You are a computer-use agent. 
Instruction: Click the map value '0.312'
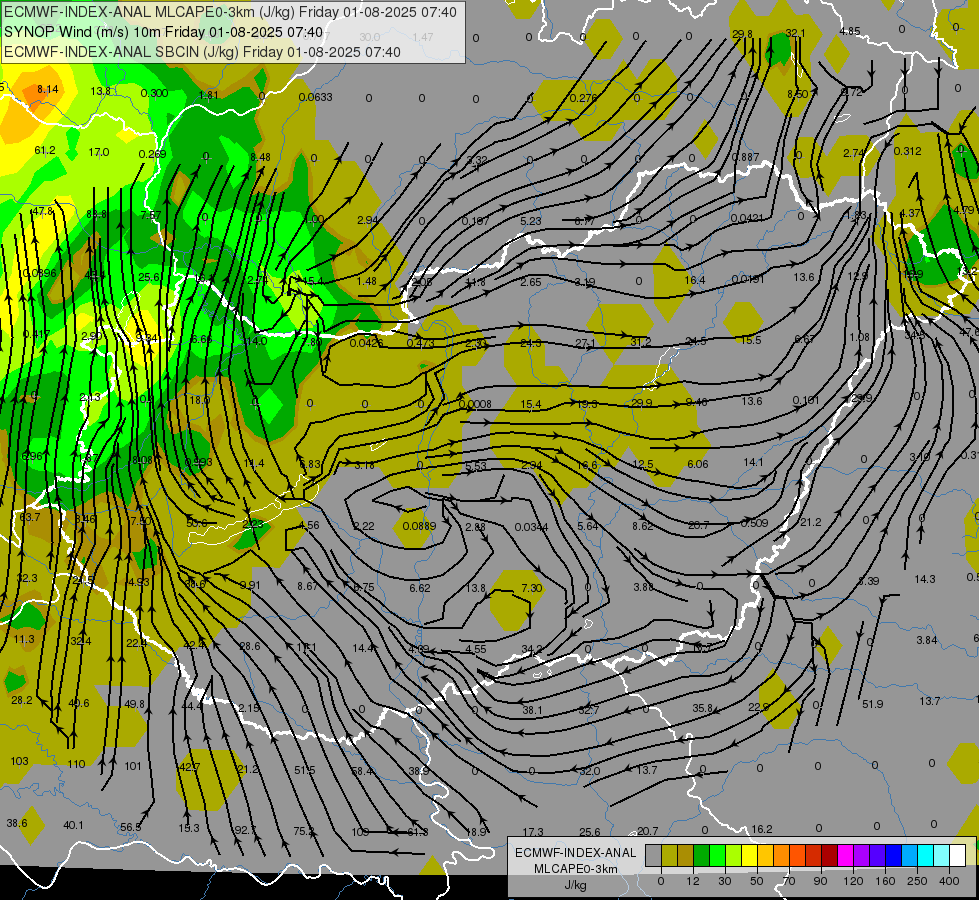(908, 151)
